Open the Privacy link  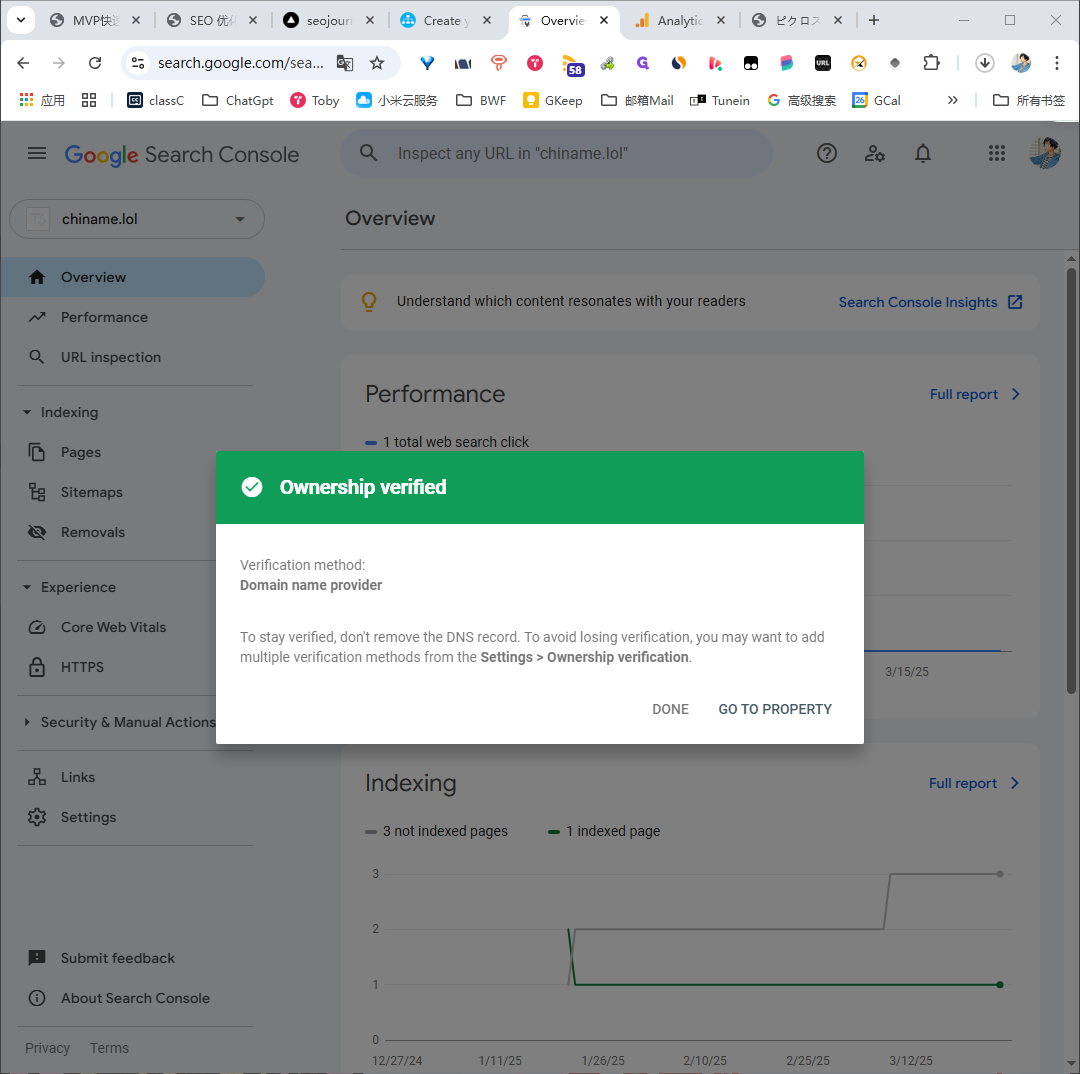(x=48, y=1048)
